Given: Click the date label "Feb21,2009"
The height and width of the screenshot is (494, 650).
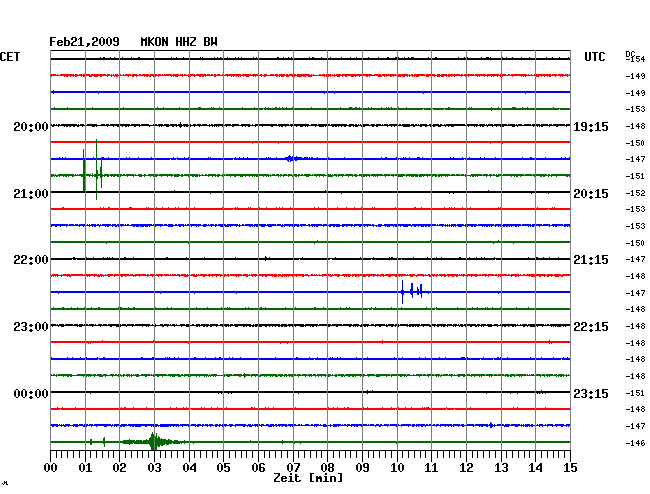Looking at the screenshot, I should tap(84, 42).
